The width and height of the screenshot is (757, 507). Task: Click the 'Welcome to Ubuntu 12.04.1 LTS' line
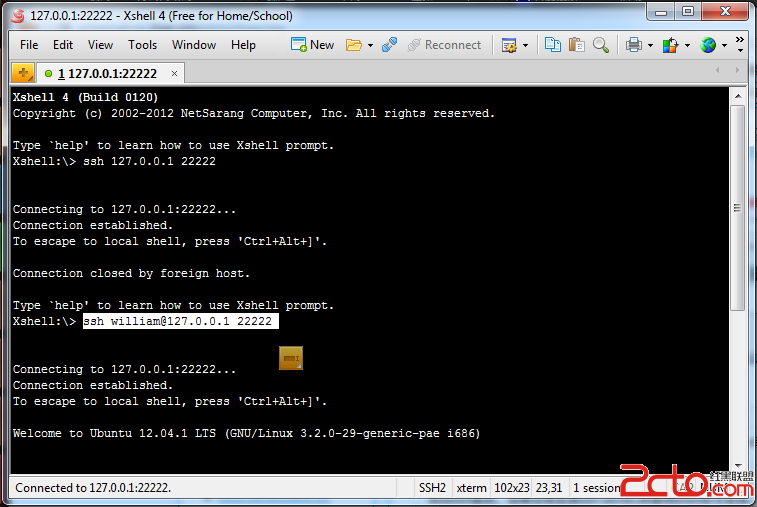tap(246, 433)
